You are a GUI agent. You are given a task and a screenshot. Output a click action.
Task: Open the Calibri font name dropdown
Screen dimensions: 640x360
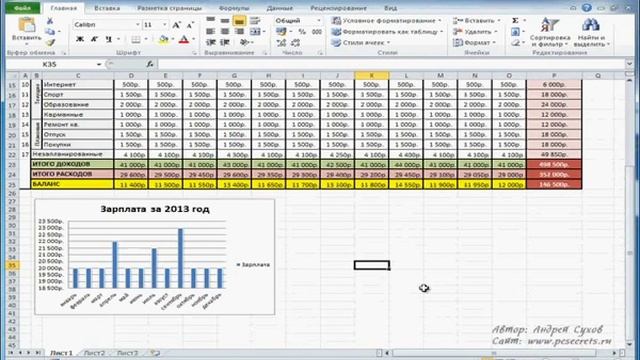pos(138,25)
